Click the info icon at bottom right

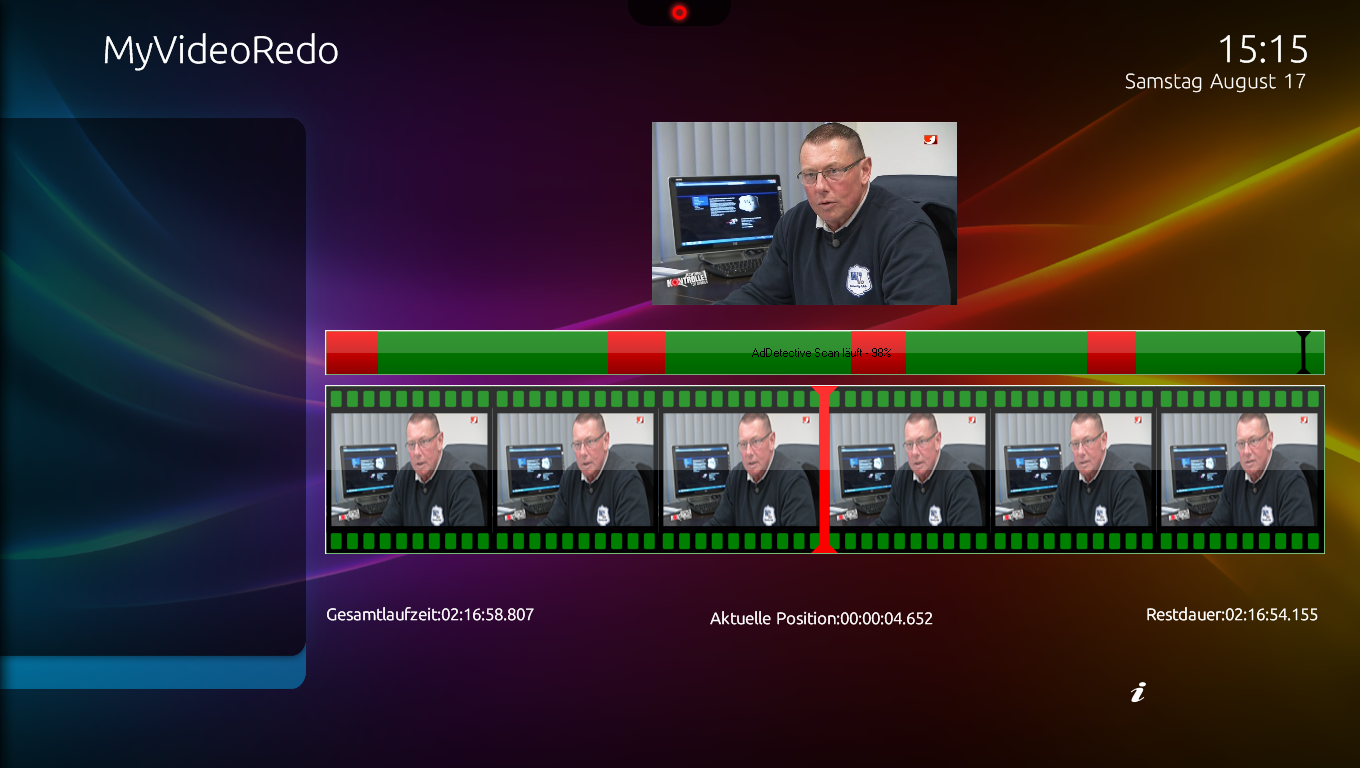click(x=1137, y=692)
